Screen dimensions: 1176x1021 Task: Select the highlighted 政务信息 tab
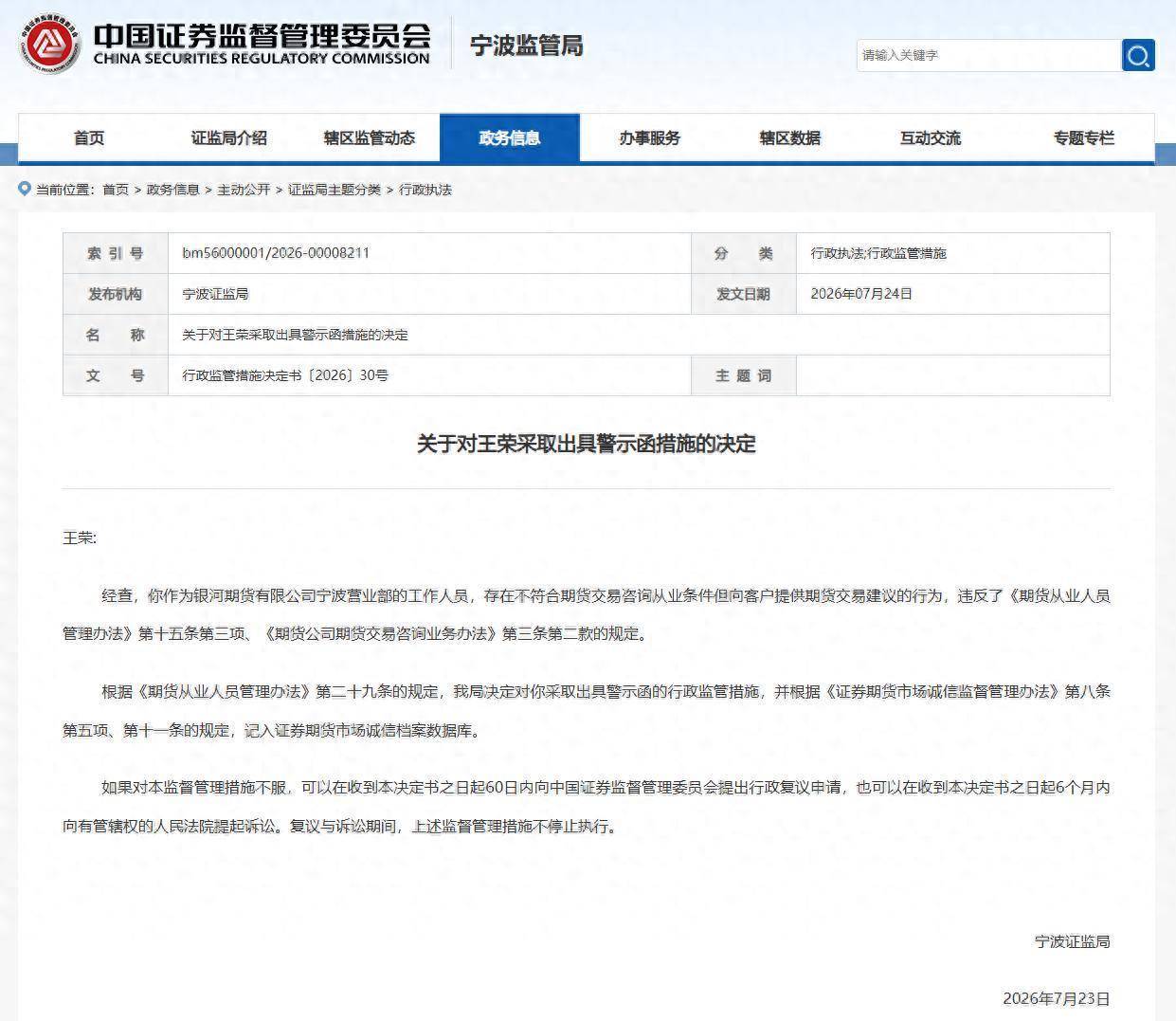pos(510,138)
